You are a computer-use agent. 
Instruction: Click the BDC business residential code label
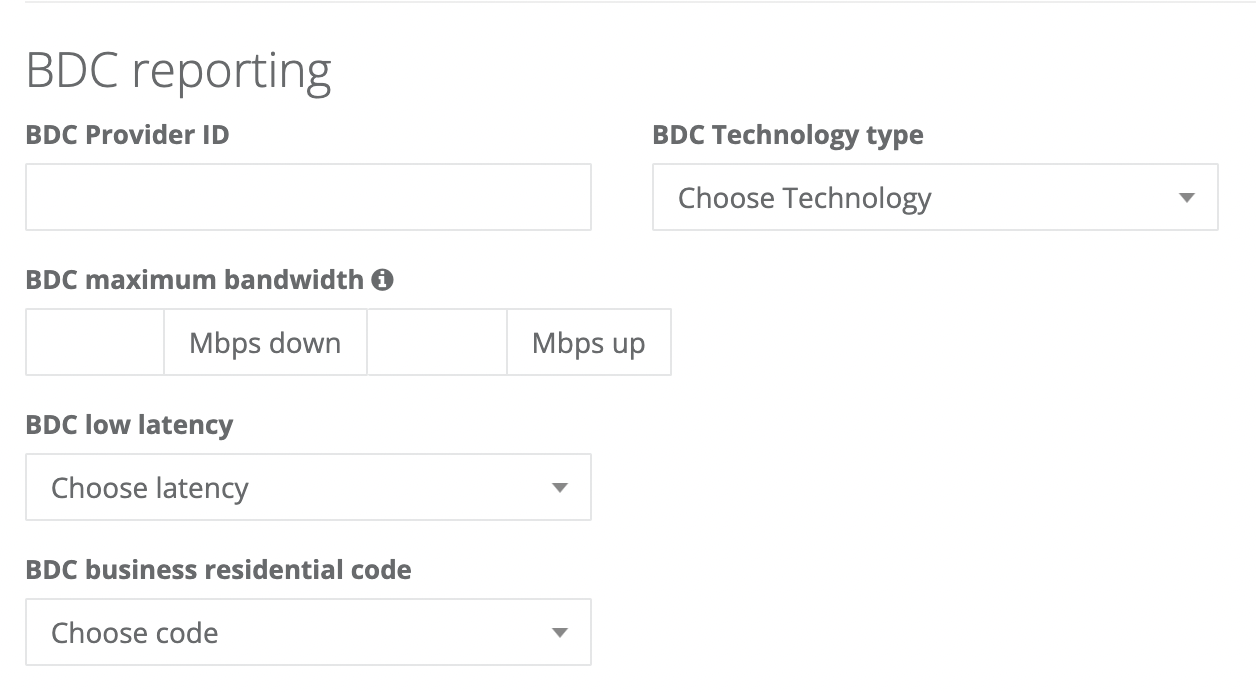click(218, 569)
